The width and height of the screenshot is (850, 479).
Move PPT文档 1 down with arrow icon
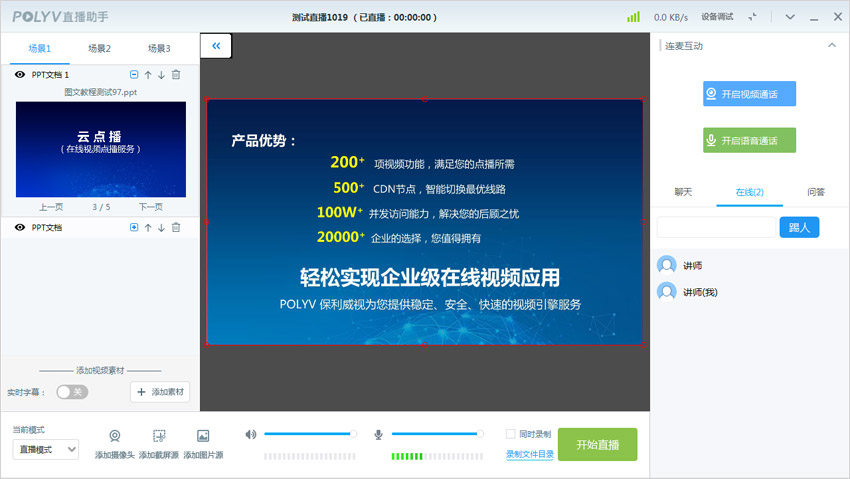pos(162,75)
